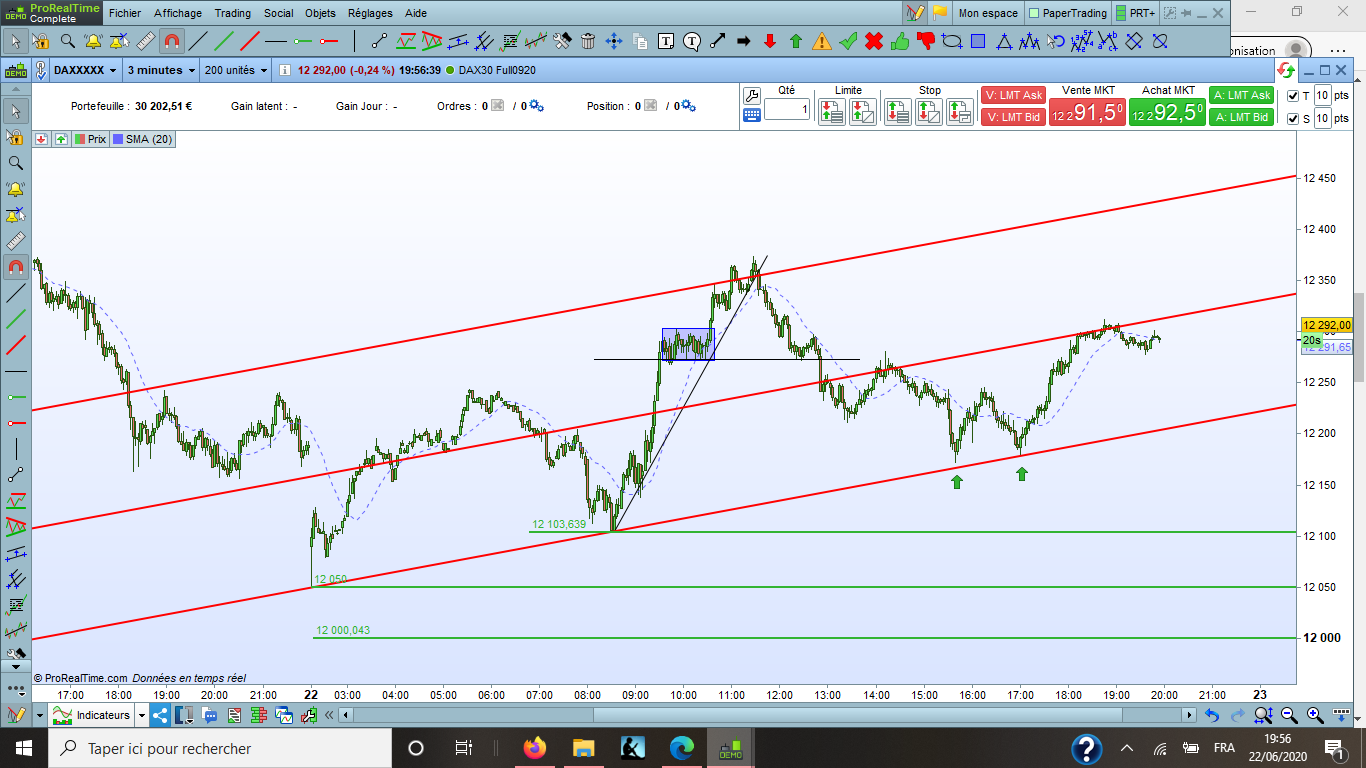Select the text annotation T tool

click(666, 41)
